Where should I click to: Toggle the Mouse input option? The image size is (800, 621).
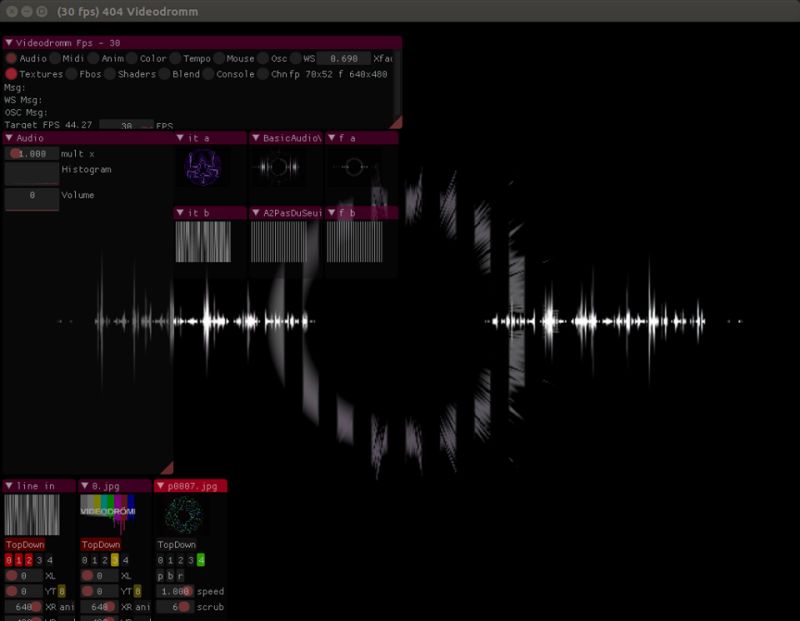click(x=218, y=59)
